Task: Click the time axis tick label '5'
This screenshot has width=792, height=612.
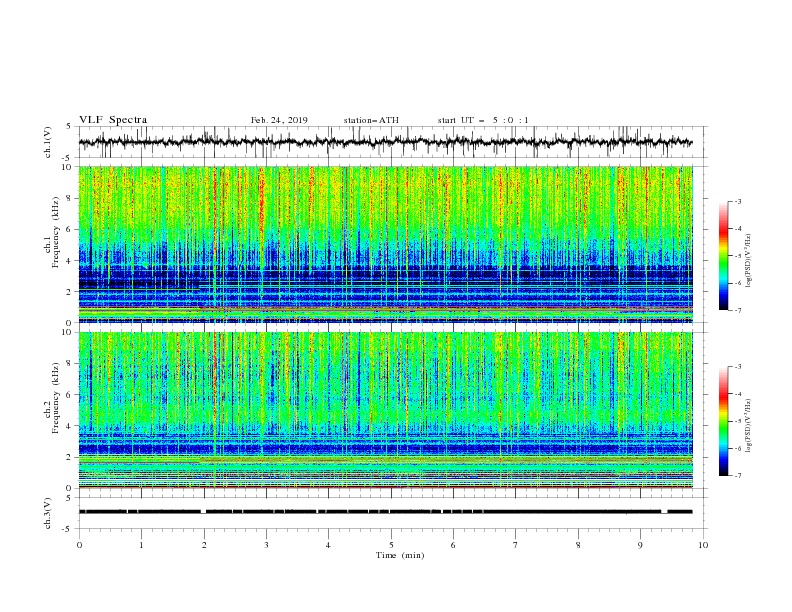Action: pos(391,545)
